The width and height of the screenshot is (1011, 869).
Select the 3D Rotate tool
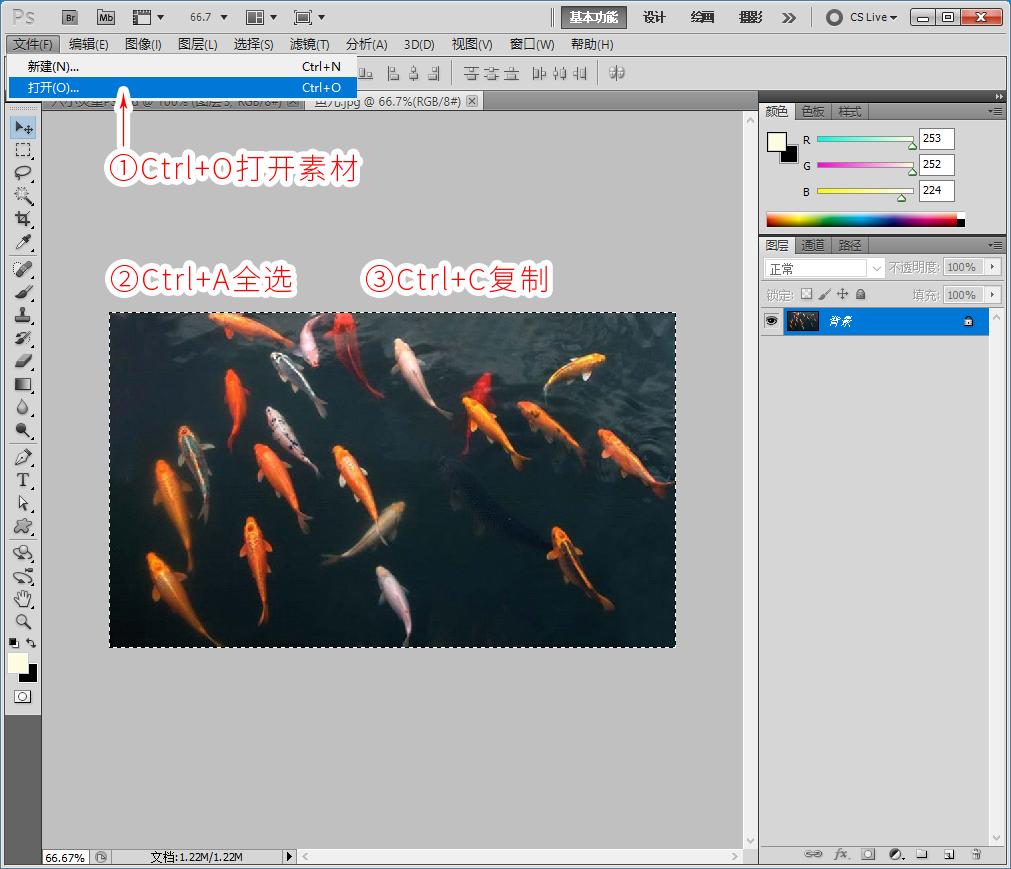coord(23,553)
